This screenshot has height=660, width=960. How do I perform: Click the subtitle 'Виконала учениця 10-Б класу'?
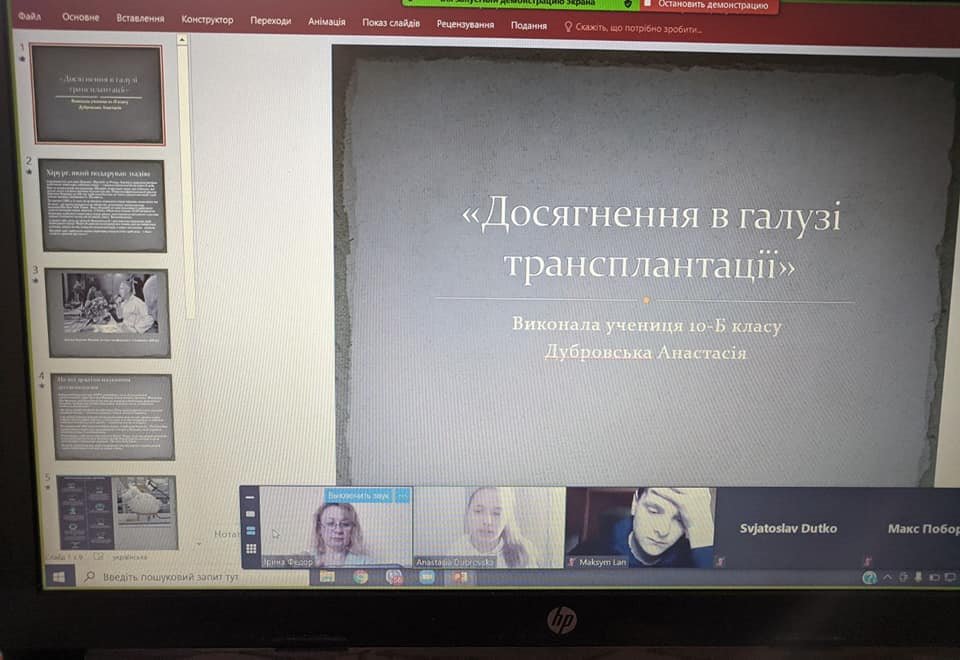click(647, 324)
